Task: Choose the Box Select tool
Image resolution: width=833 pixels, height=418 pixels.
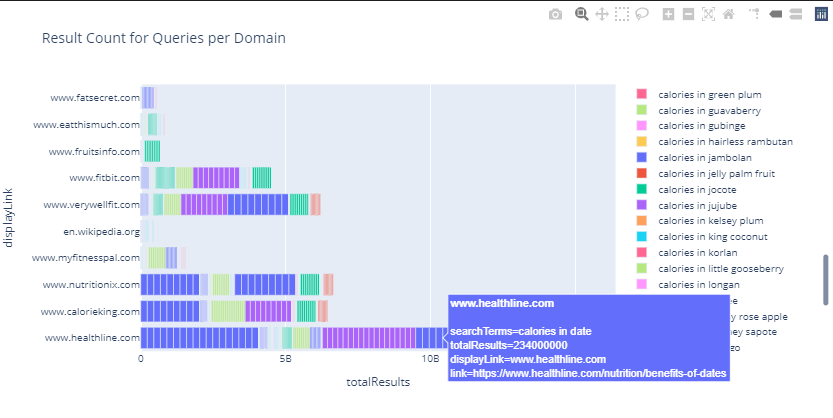Action: [622, 14]
